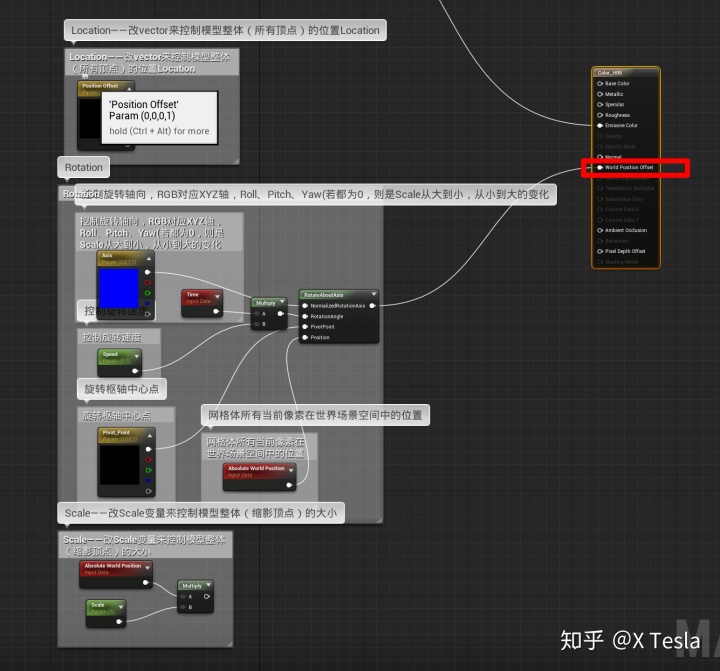Expand the RotateAboutAxis node arrow
The image size is (720, 671).
click(x=374, y=293)
